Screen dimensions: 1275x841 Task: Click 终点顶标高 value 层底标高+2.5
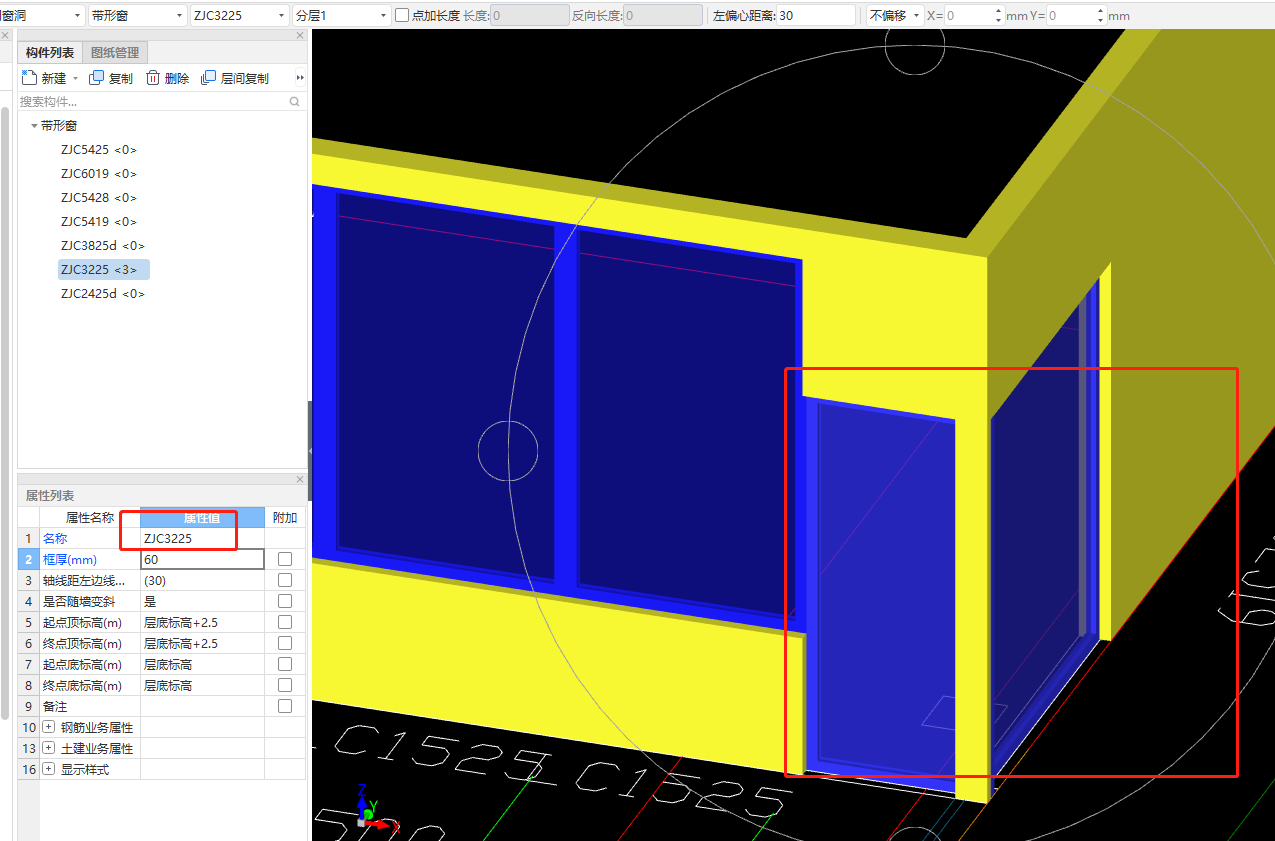click(202, 643)
